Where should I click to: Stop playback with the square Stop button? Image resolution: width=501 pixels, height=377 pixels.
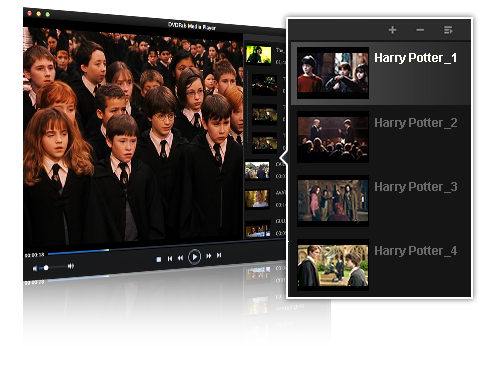click(x=159, y=259)
